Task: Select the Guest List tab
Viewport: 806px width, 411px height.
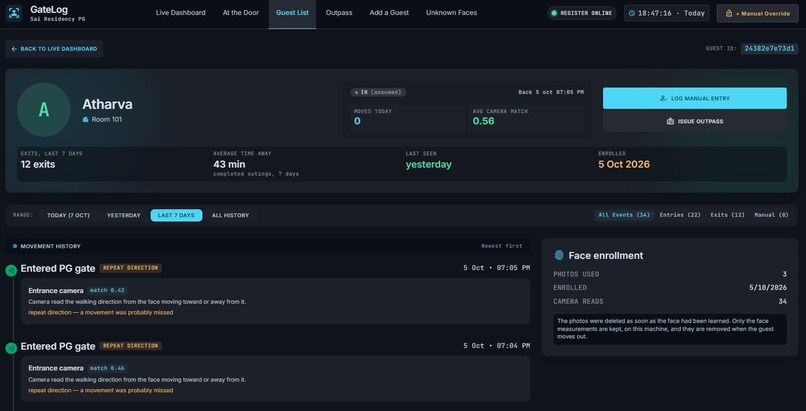Action: [x=292, y=13]
